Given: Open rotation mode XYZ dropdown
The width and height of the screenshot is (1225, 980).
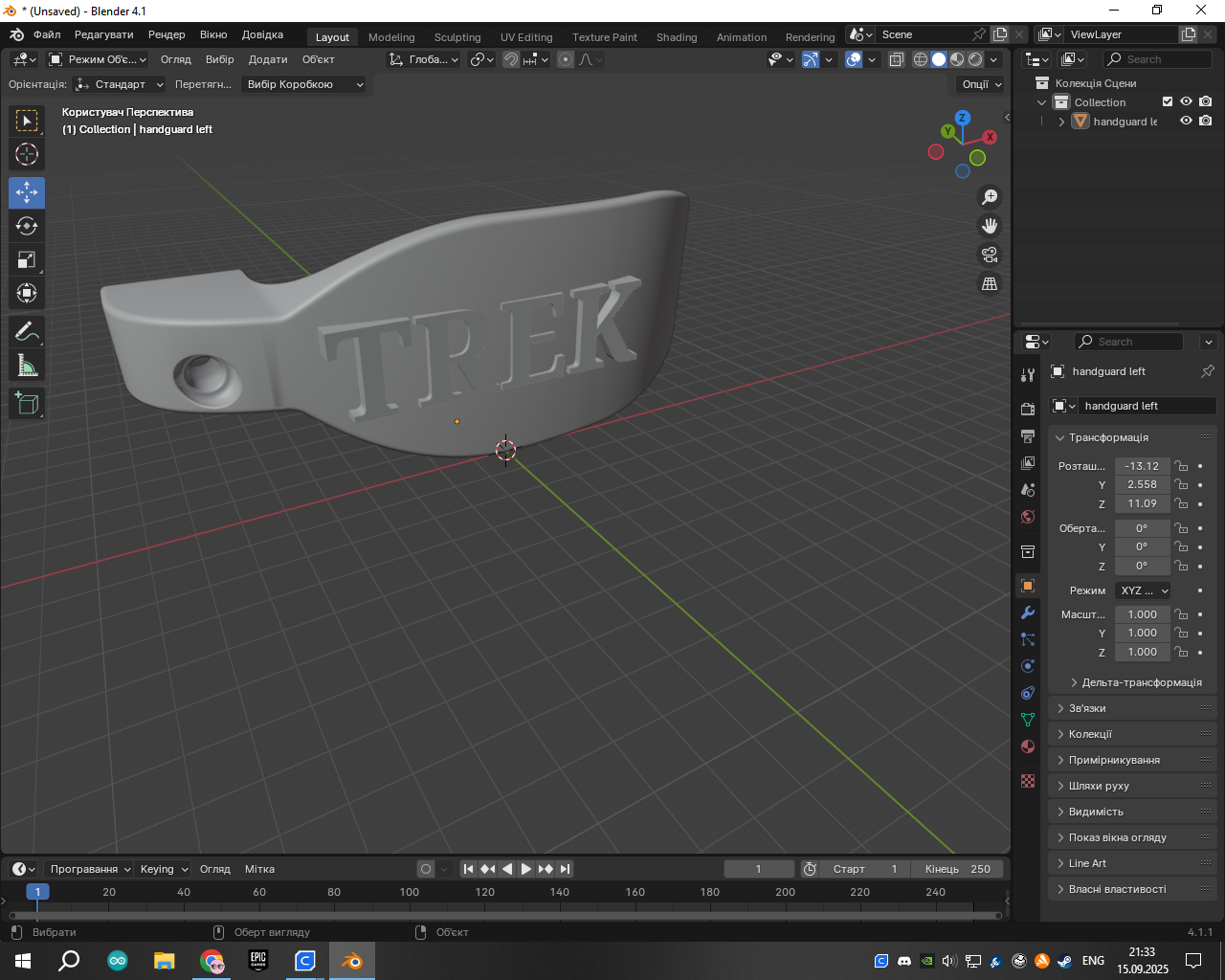Looking at the screenshot, I should coord(1144,590).
